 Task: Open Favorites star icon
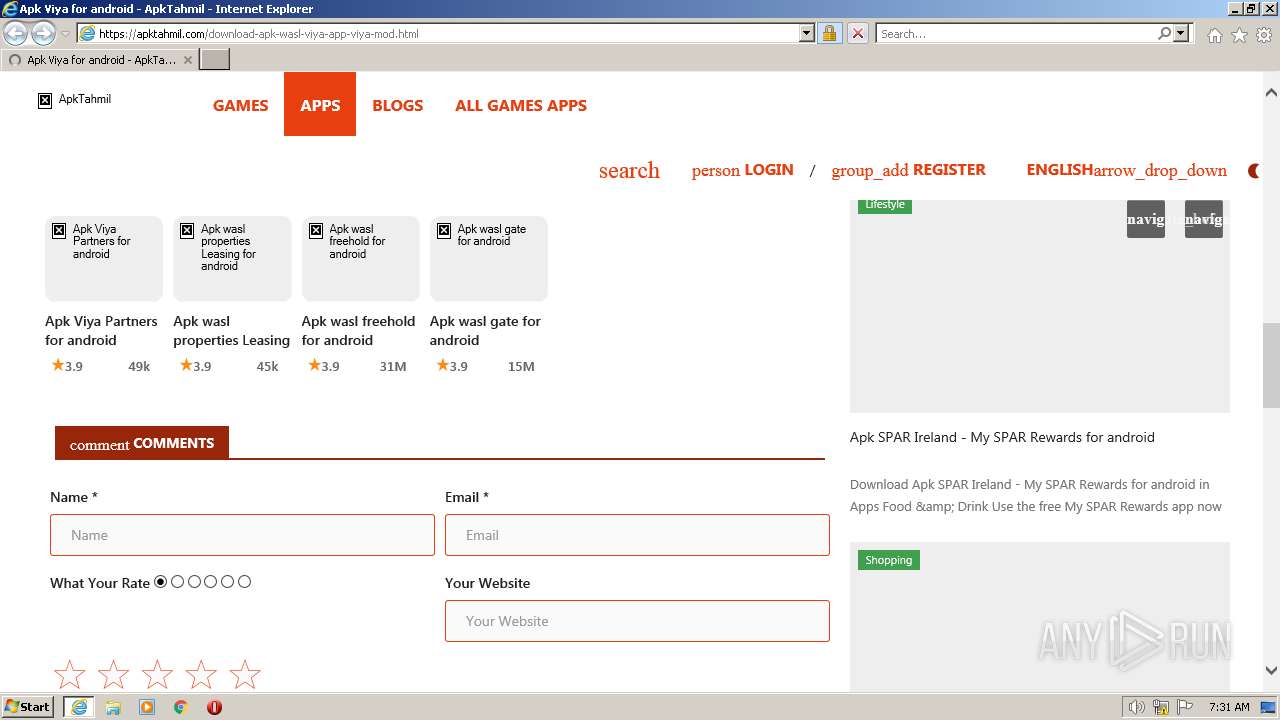point(1239,35)
